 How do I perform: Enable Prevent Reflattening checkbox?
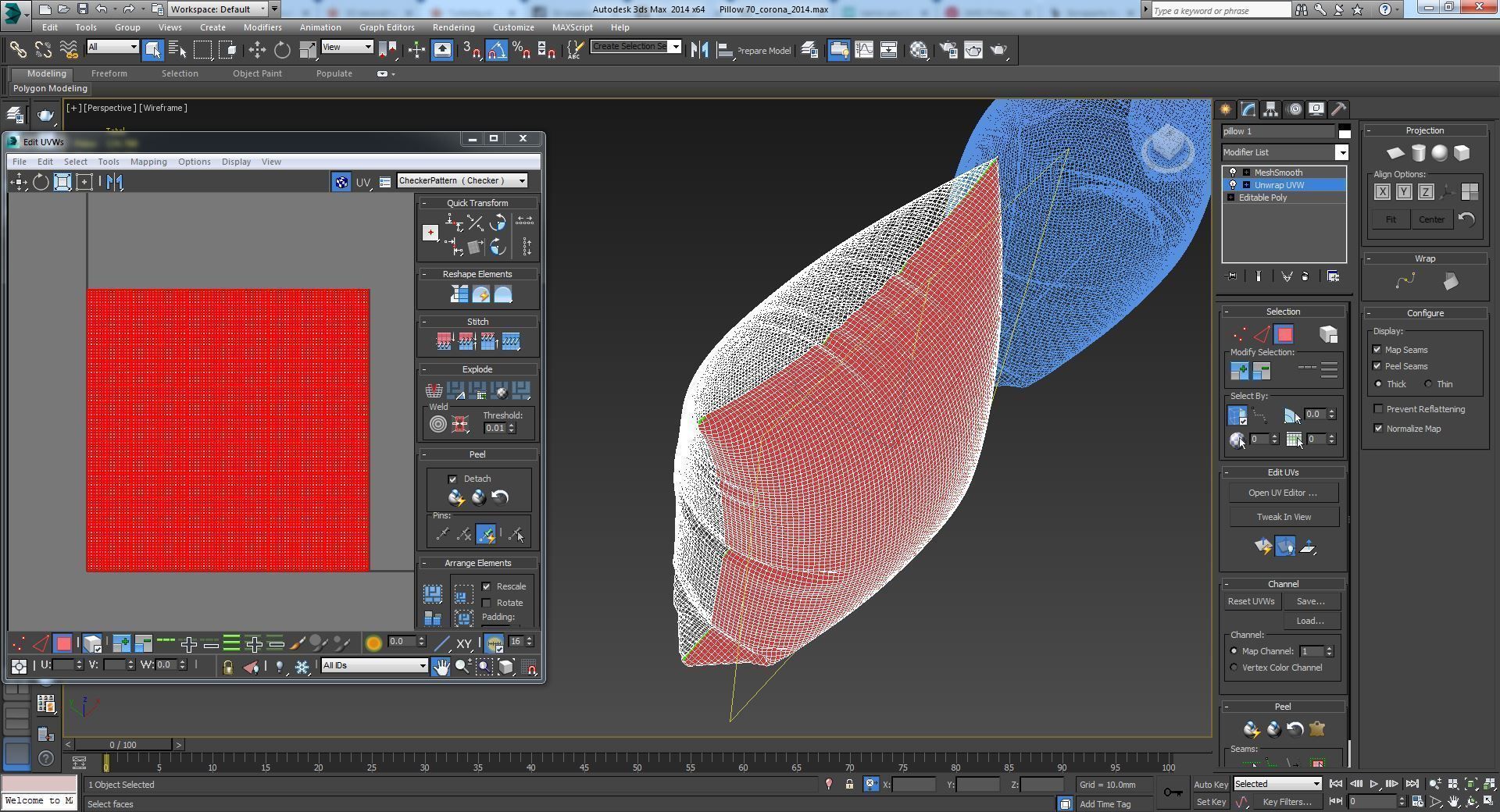pyautogui.click(x=1378, y=409)
